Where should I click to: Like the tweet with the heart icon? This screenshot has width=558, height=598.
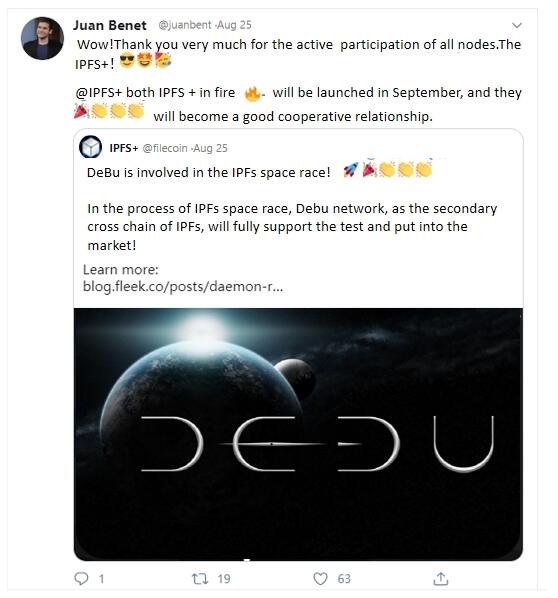coord(320,579)
